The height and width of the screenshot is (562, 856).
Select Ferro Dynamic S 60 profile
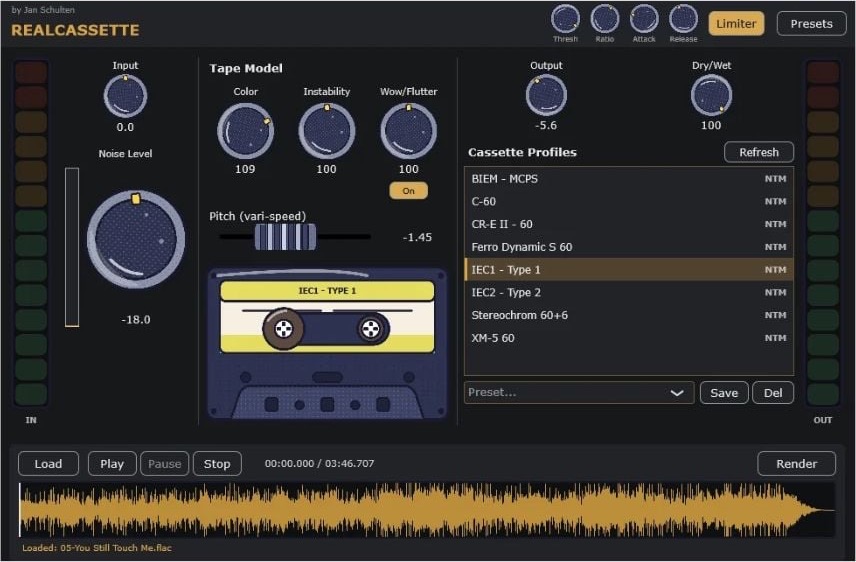[x=629, y=247]
